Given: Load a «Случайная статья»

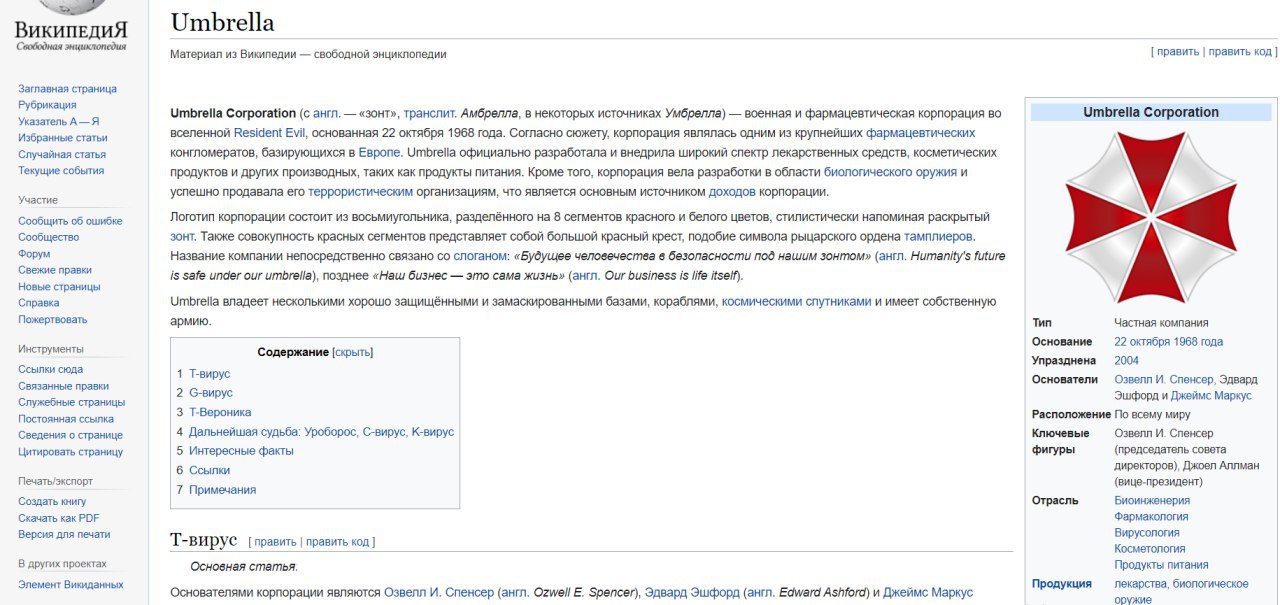Looking at the screenshot, I should click(62, 154).
